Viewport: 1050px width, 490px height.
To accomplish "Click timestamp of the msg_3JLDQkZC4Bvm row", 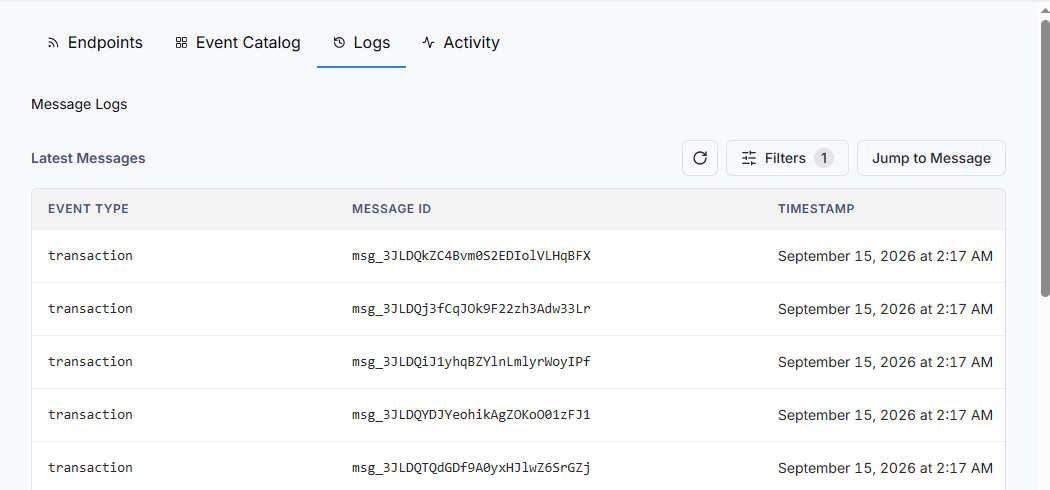I will tap(885, 256).
